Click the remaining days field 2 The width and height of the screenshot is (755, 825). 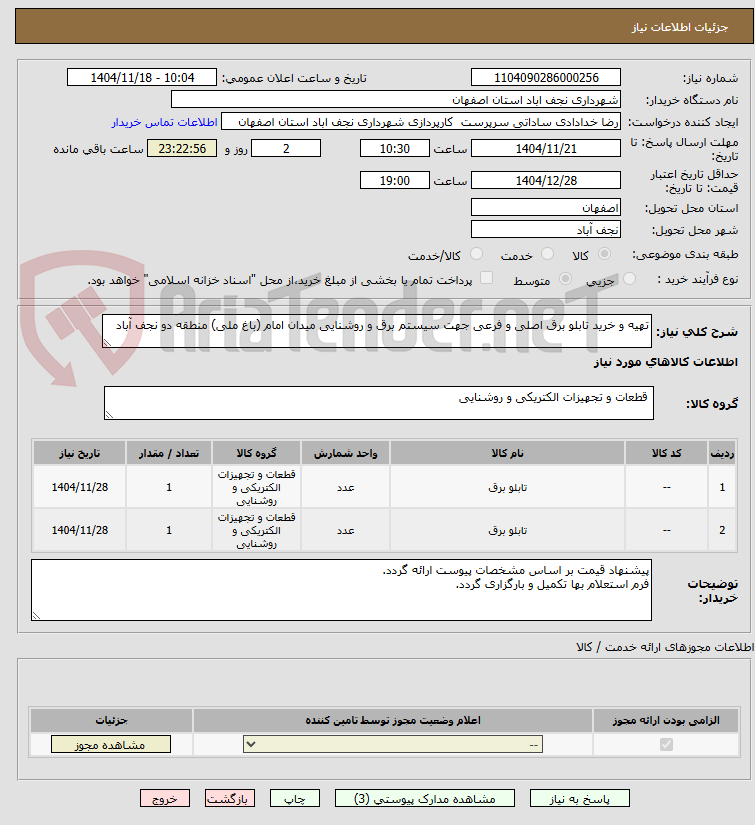click(x=286, y=148)
